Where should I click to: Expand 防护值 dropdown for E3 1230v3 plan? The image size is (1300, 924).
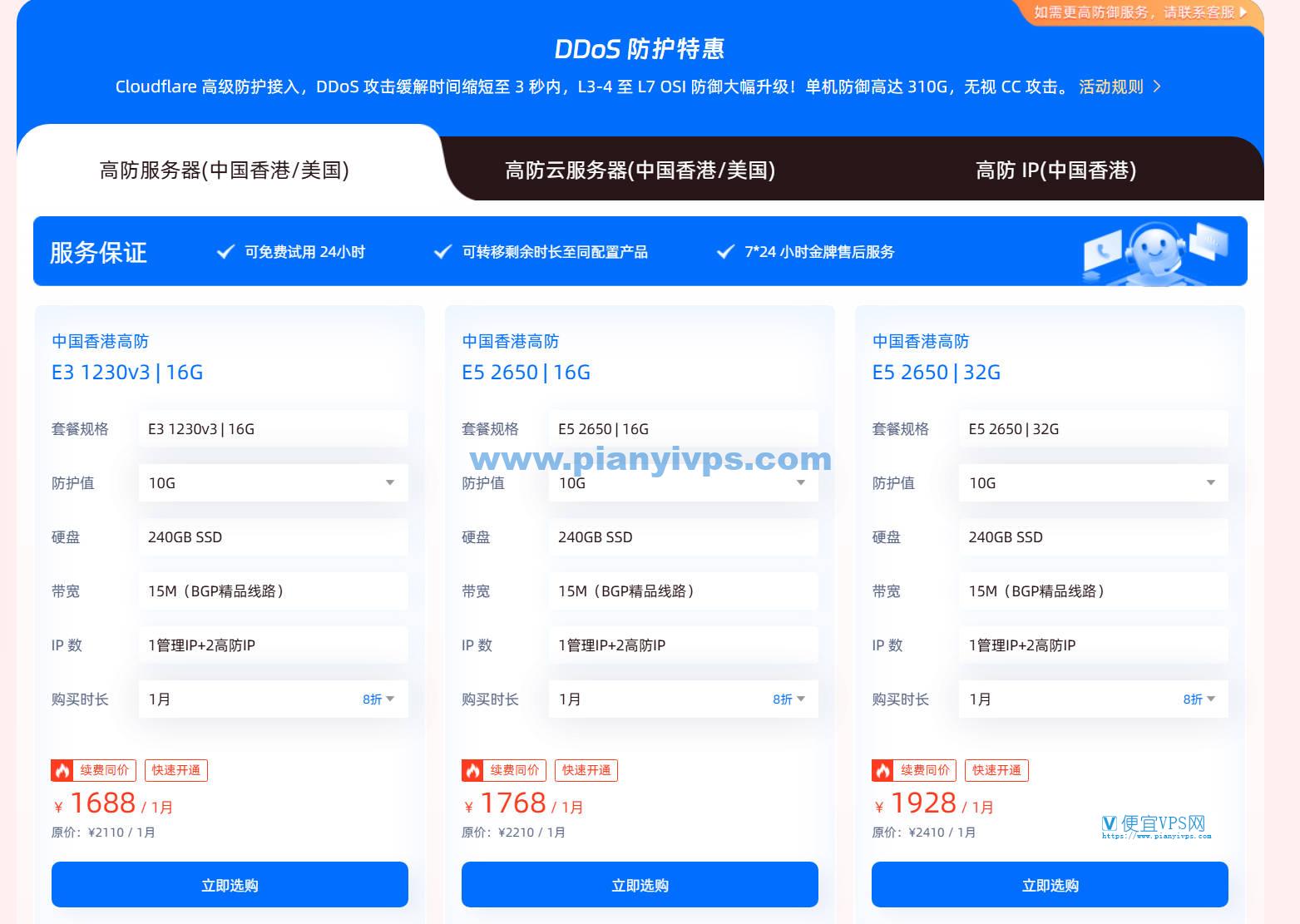[x=389, y=483]
